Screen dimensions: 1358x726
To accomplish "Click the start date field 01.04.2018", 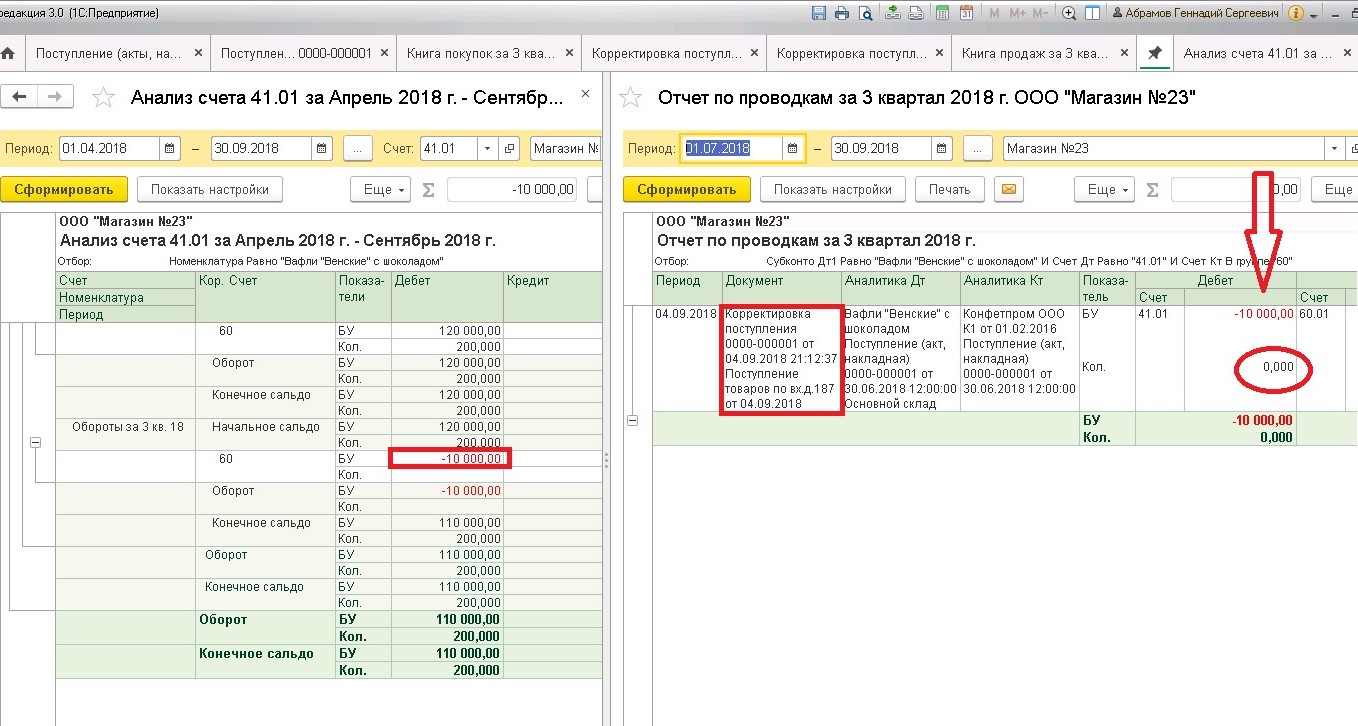I will click(x=109, y=148).
